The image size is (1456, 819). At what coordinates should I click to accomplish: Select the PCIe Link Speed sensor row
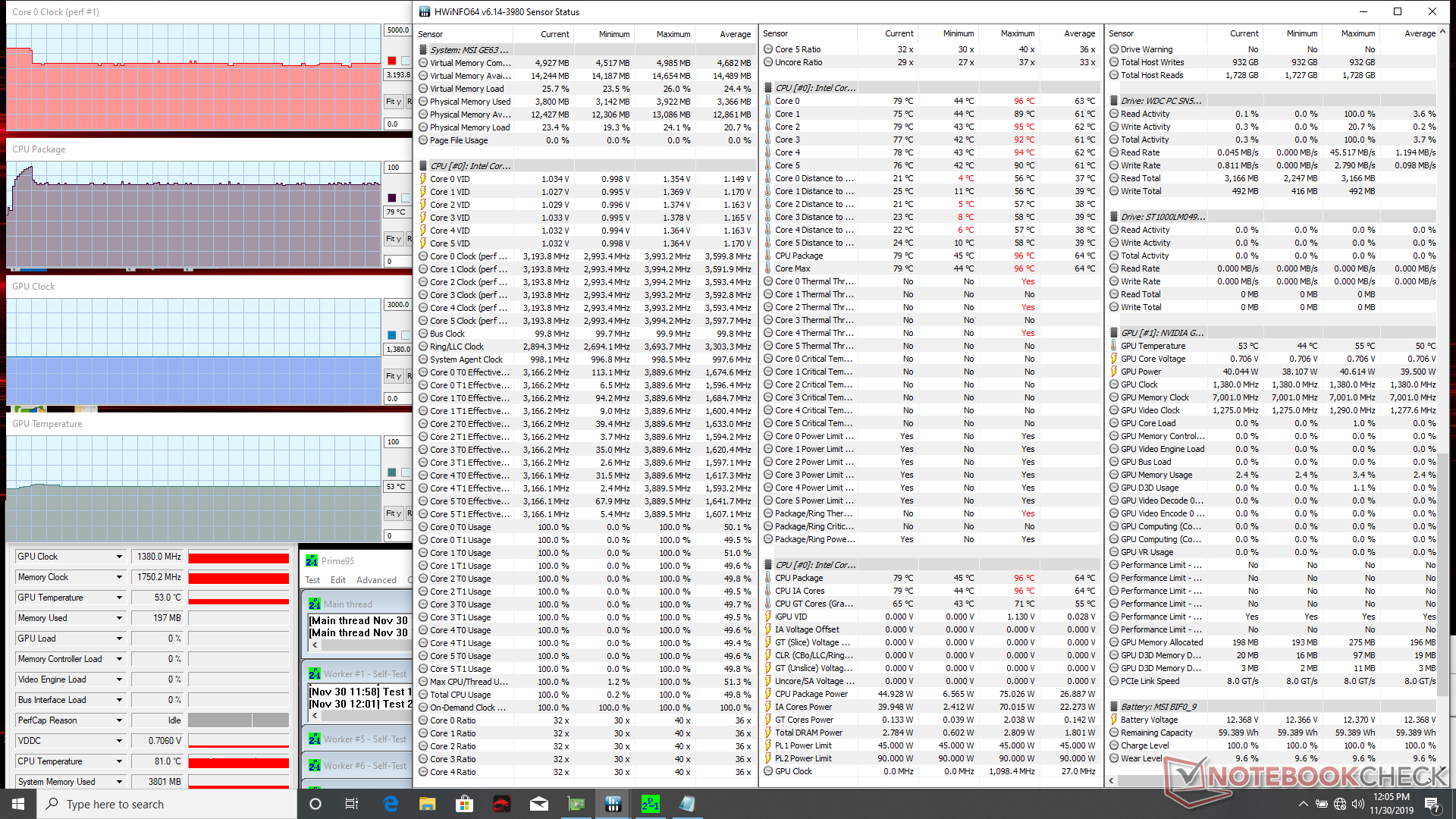pyautogui.click(x=1272, y=681)
